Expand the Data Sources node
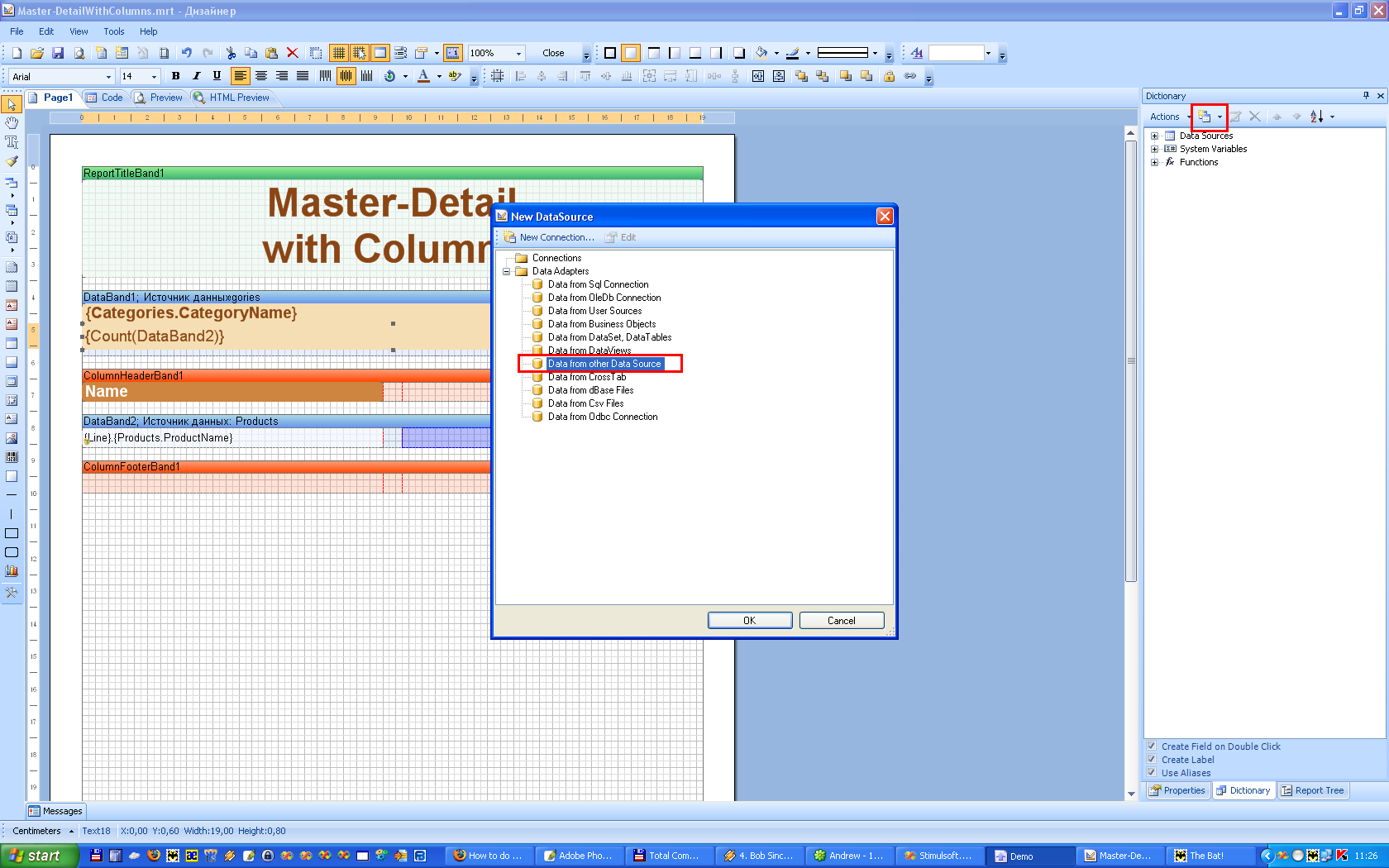The image size is (1389, 868). 1154,136
